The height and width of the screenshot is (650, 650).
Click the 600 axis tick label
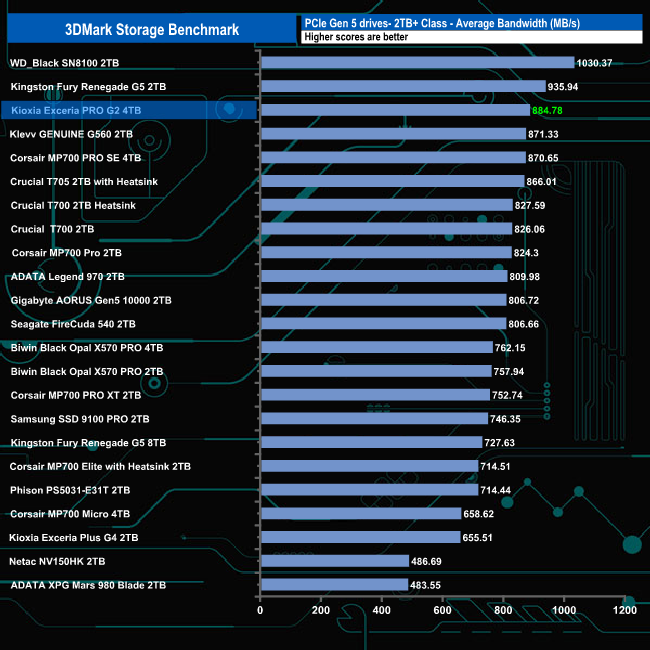pyautogui.click(x=442, y=611)
